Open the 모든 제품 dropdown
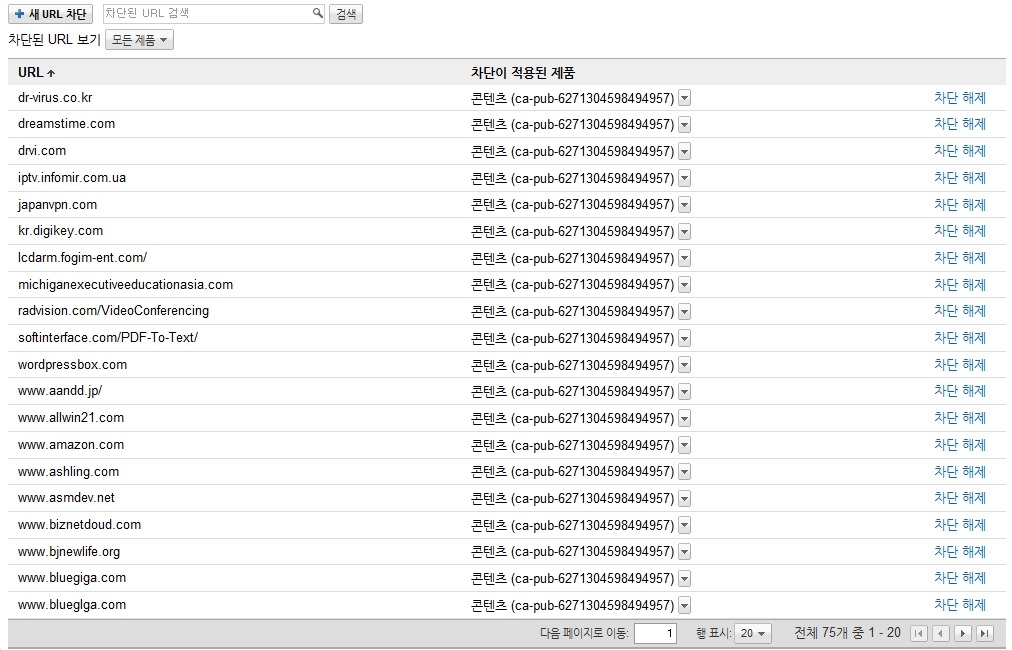Screen dimensions: 1012x650 click(139, 40)
